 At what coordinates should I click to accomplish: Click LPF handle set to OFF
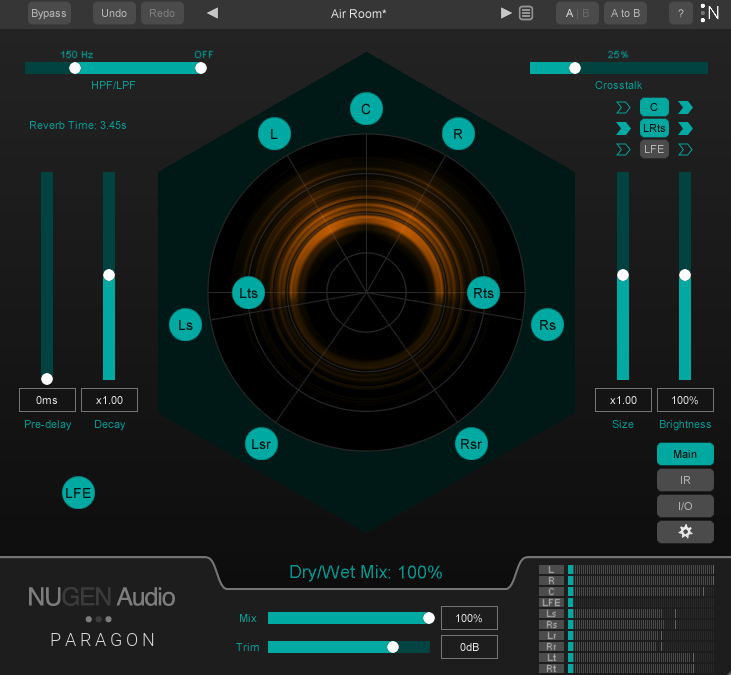coord(201,68)
